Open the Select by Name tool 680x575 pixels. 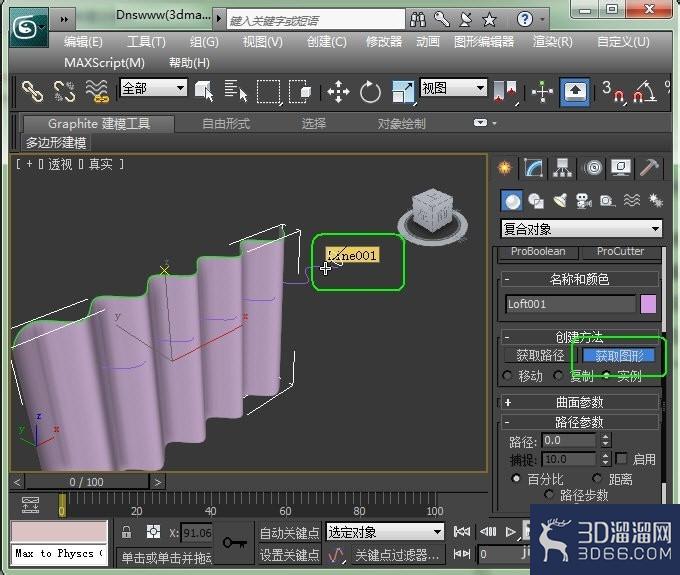(235, 92)
